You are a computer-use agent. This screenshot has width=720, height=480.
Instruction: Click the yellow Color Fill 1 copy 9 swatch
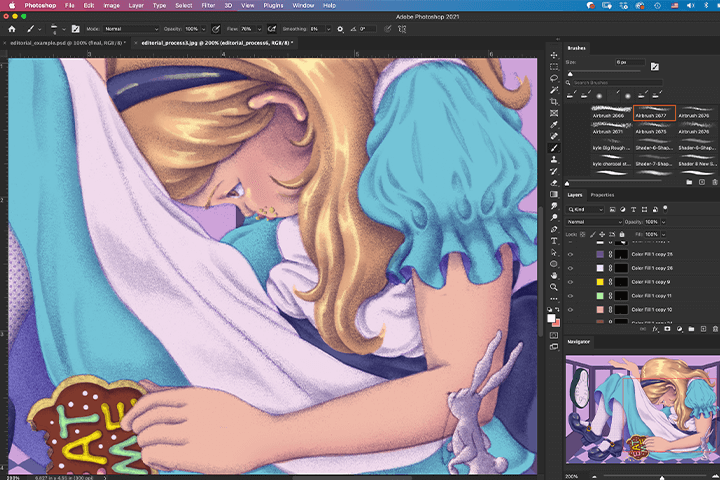(600, 282)
